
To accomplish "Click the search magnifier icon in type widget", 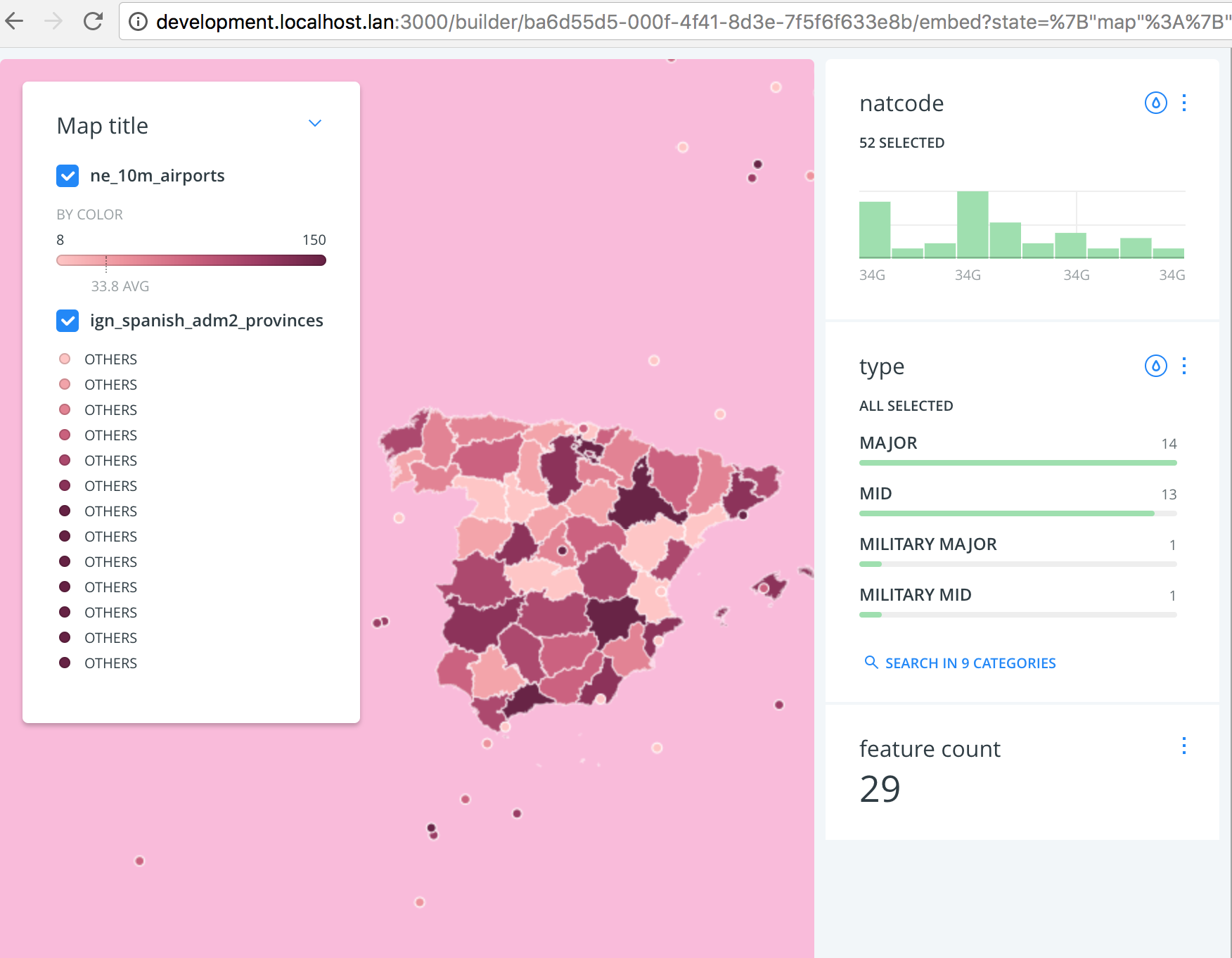I will [x=871, y=662].
